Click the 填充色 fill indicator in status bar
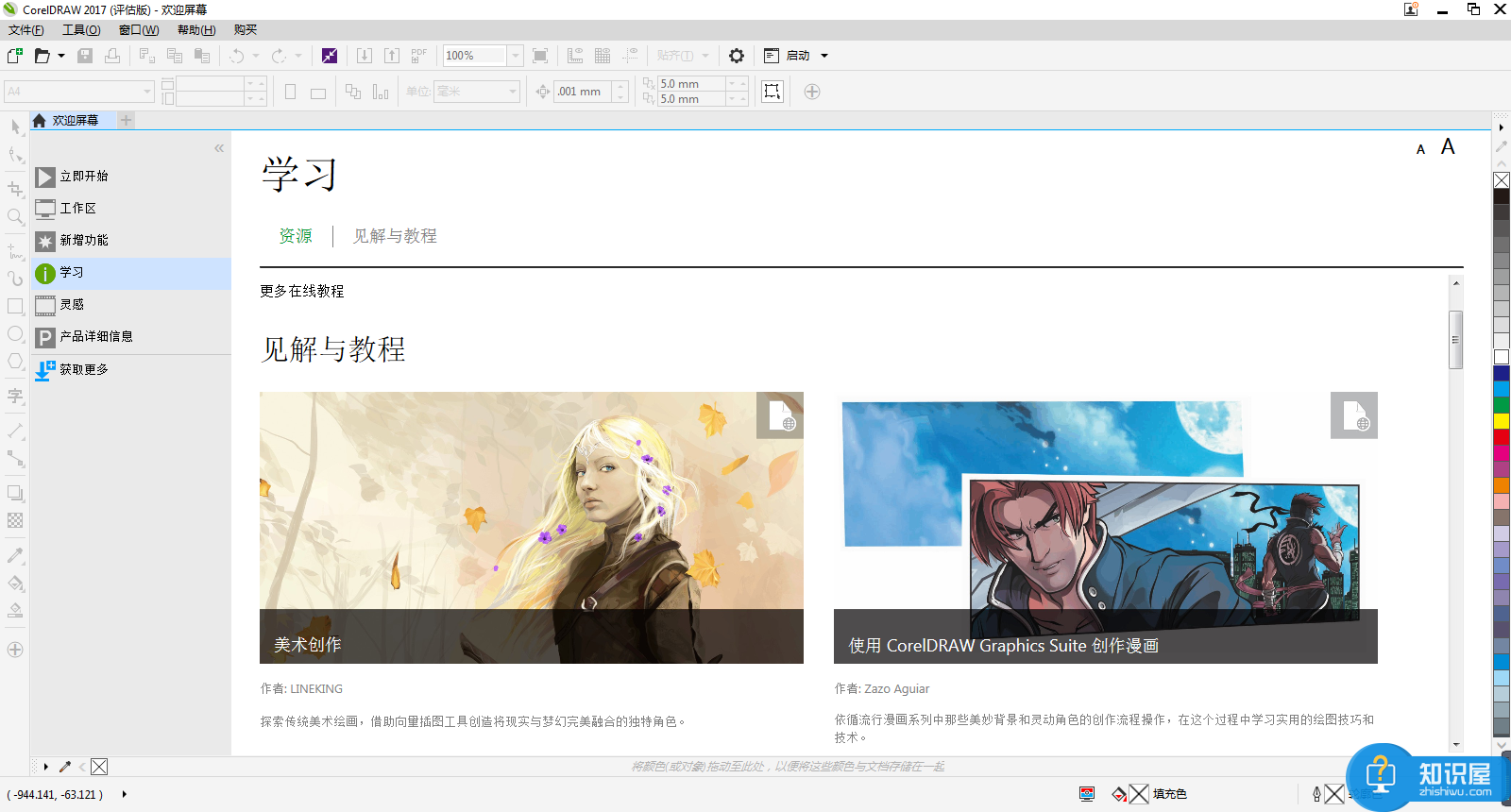The width and height of the screenshot is (1511, 812). click(1149, 794)
